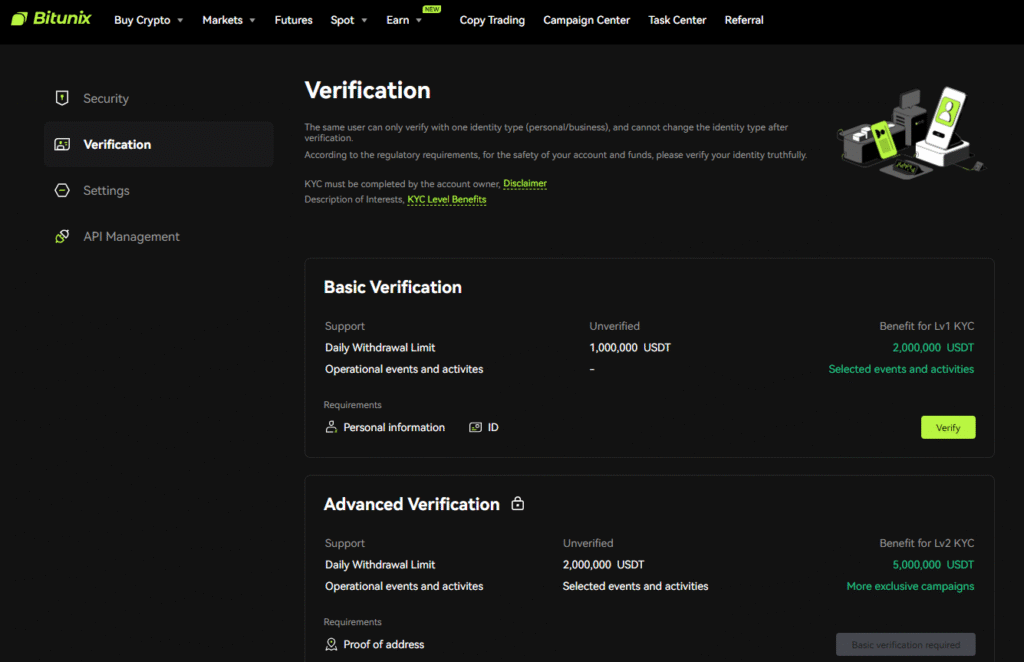The width and height of the screenshot is (1024, 662).
Task: Expand the Spot dropdown menu
Action: coord(349,20)
